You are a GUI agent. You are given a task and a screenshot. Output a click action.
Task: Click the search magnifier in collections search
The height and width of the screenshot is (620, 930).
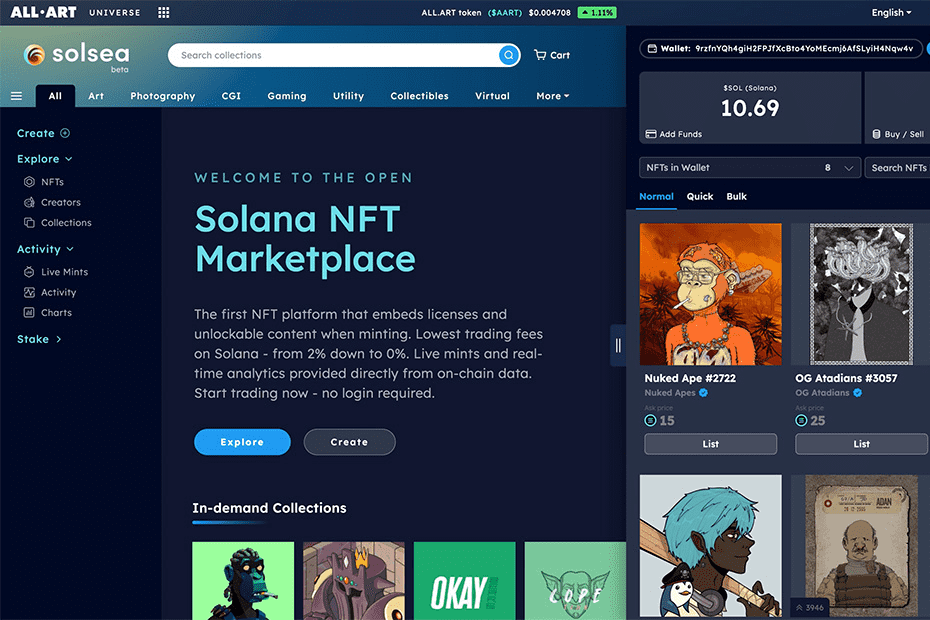click(509, 55)
